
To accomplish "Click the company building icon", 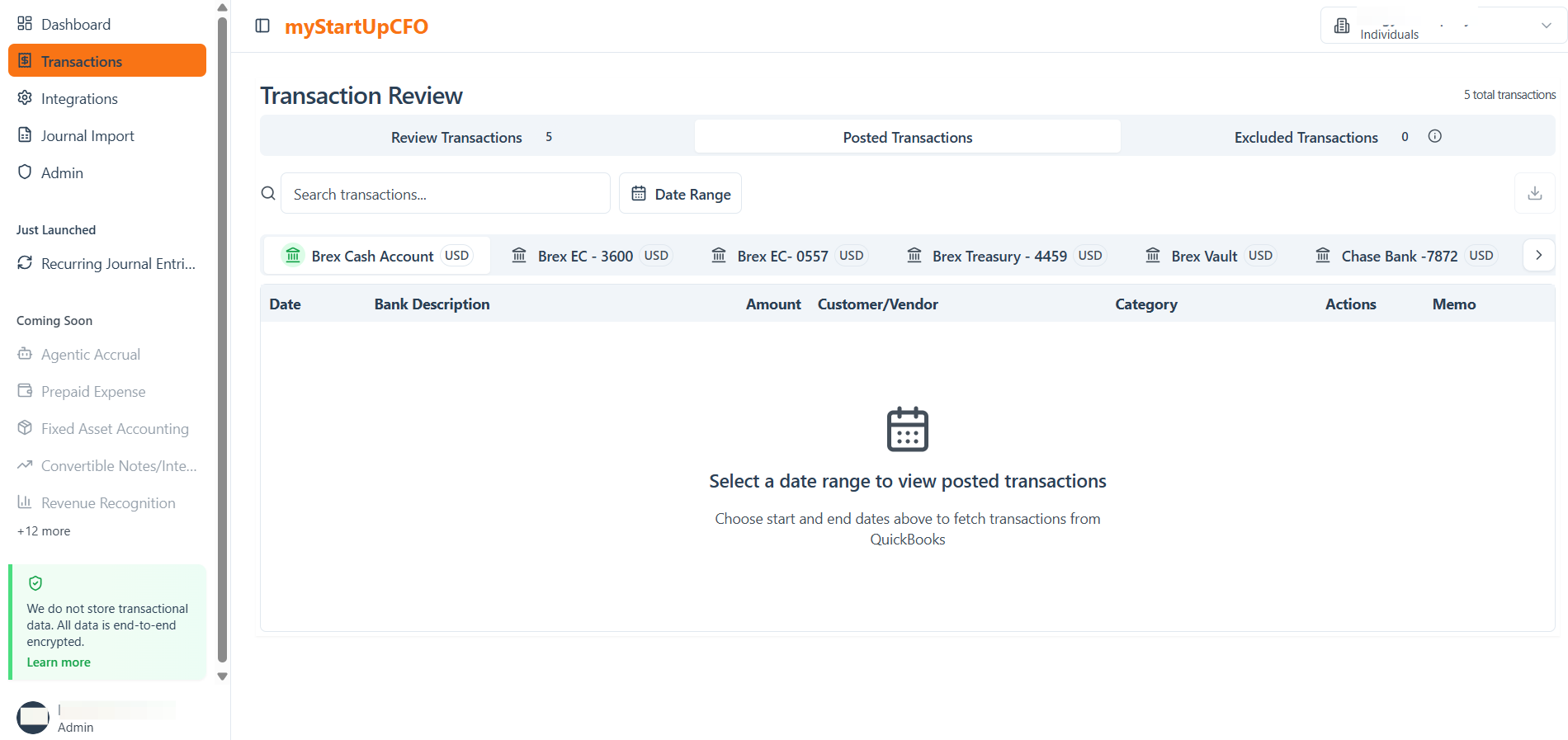I will pos(1342,26).
